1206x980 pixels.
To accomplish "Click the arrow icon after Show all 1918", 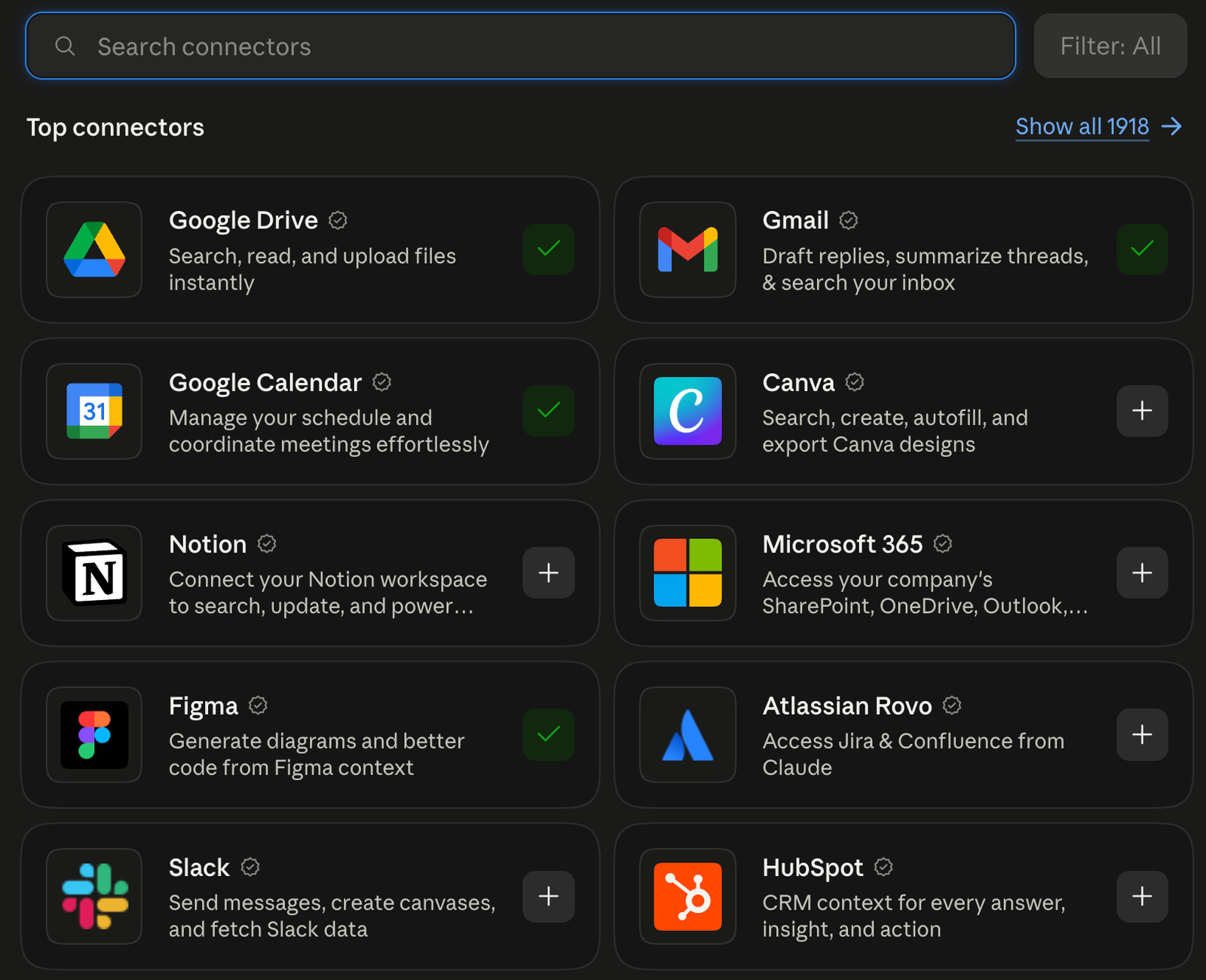I will 1171,126.
